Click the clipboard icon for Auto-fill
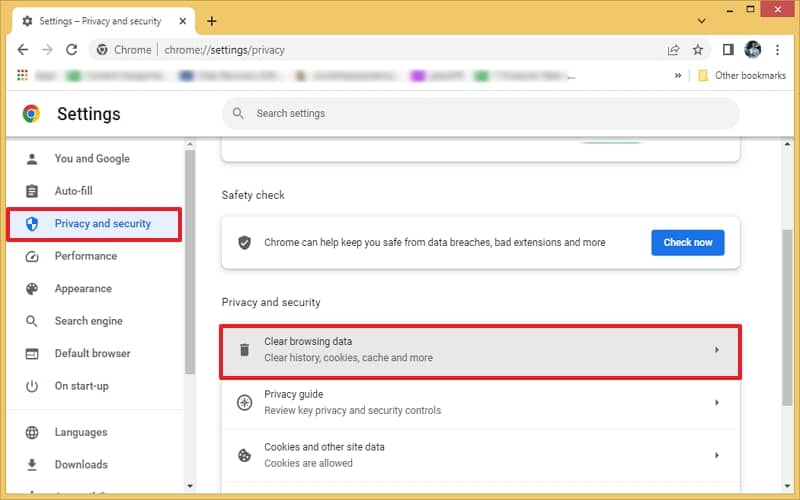This screenshot has width=800, height=500. click(32, 191)
